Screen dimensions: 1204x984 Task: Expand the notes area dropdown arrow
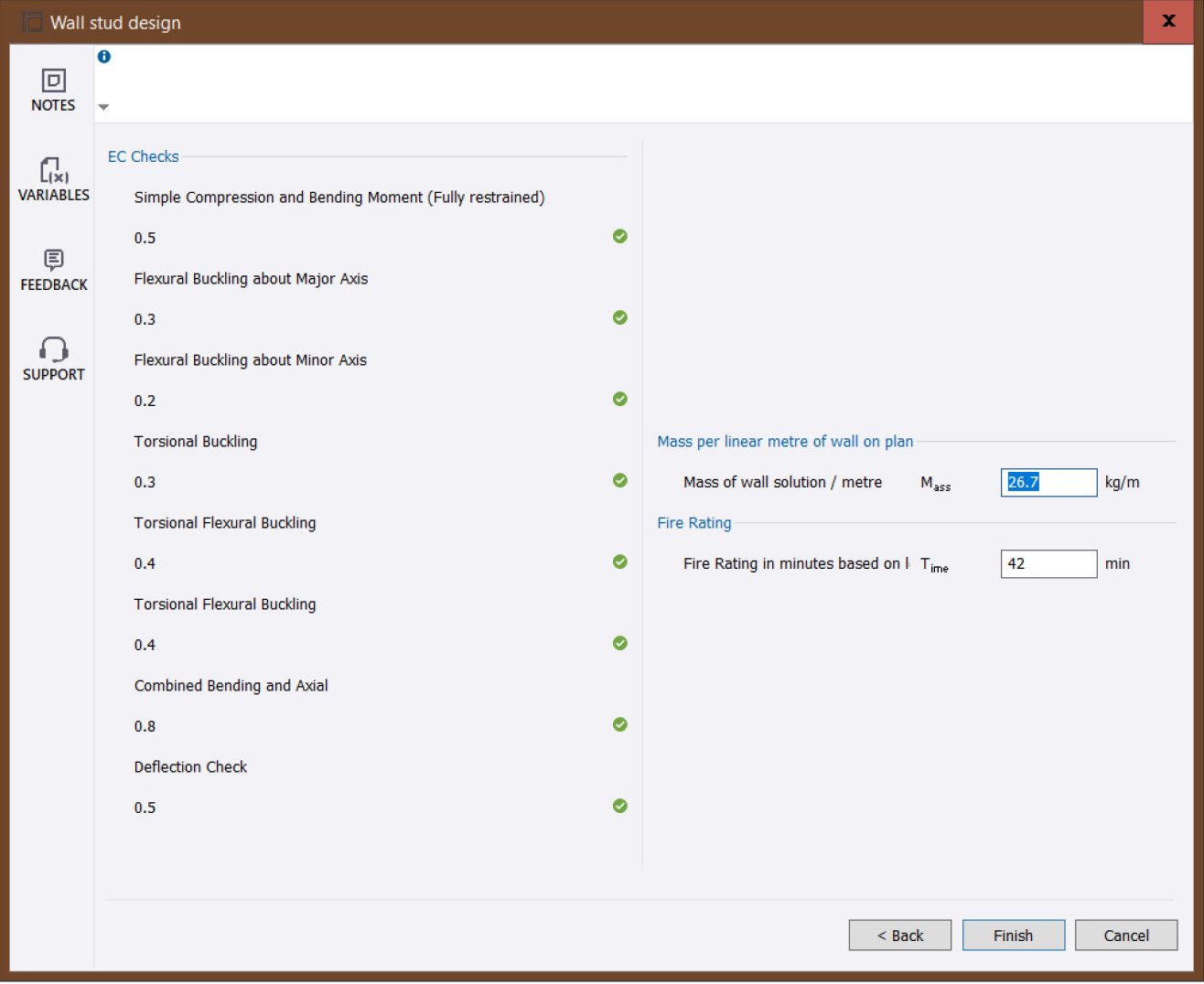(x=103, y=107)
